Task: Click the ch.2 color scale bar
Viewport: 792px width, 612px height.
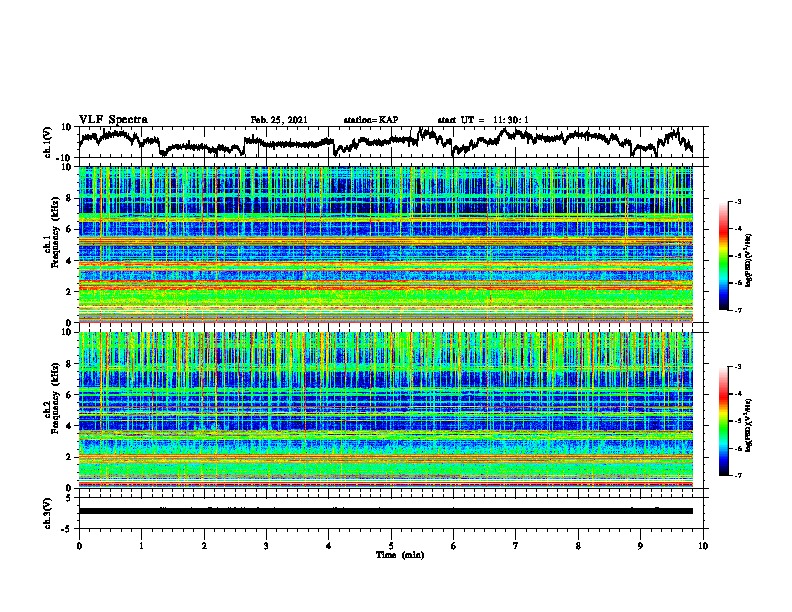Action: tap(723, 421)
